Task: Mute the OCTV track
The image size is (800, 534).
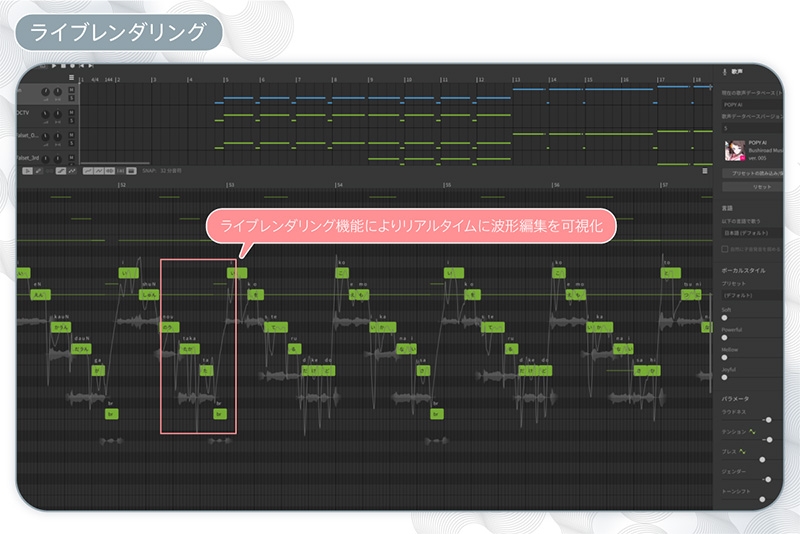Action: click(x=71, y=111)
